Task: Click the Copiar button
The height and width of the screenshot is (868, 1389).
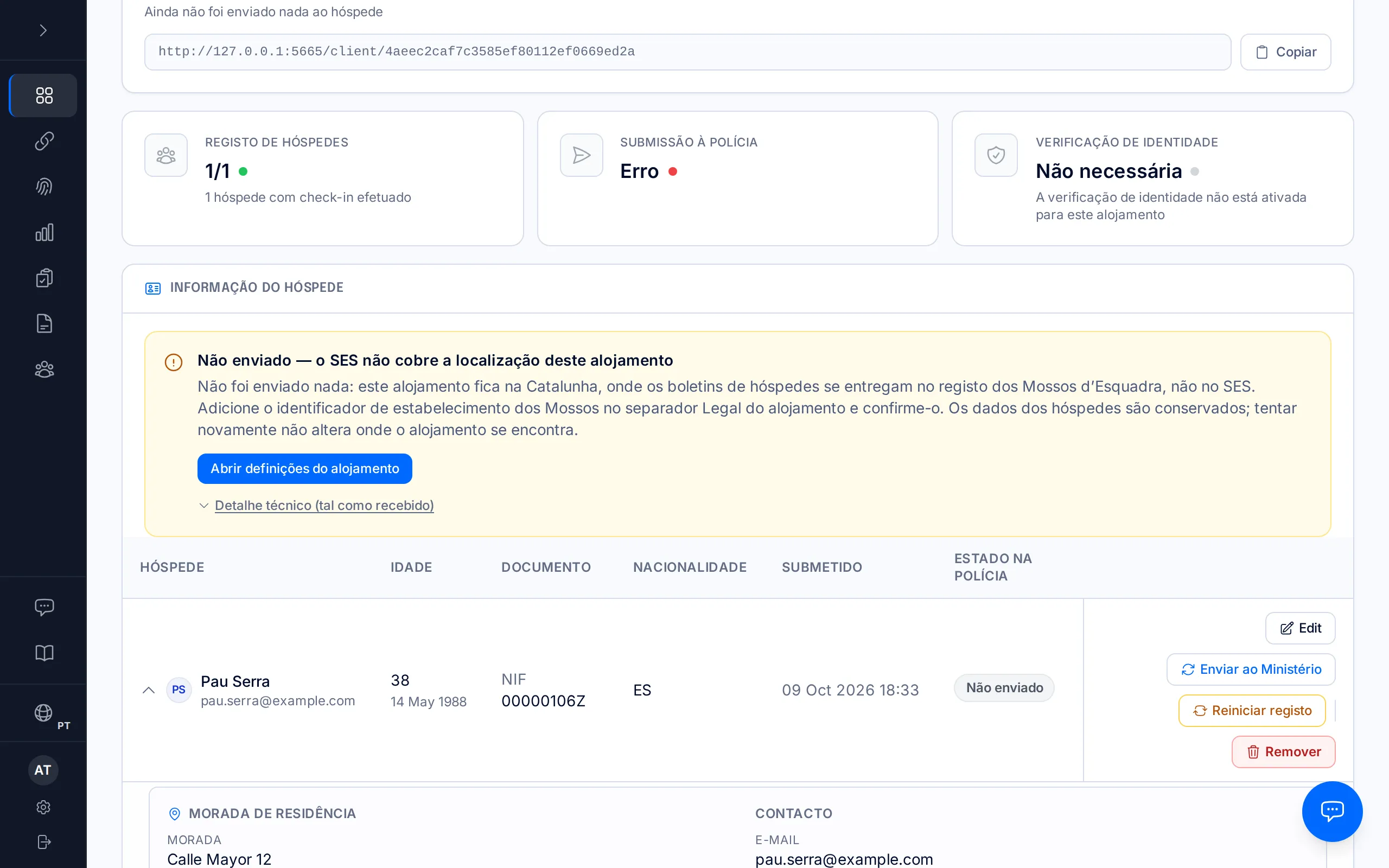Action: point(1285,52)
